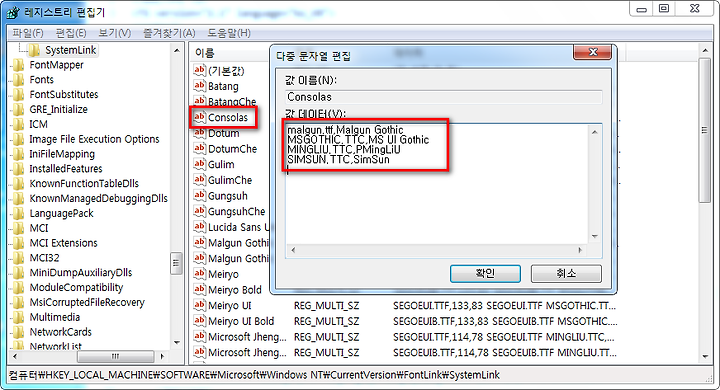Click text area horizontal scroll left arrow
Image resolution: width=720 pixels, height=390 pixels.
[293, 250]
